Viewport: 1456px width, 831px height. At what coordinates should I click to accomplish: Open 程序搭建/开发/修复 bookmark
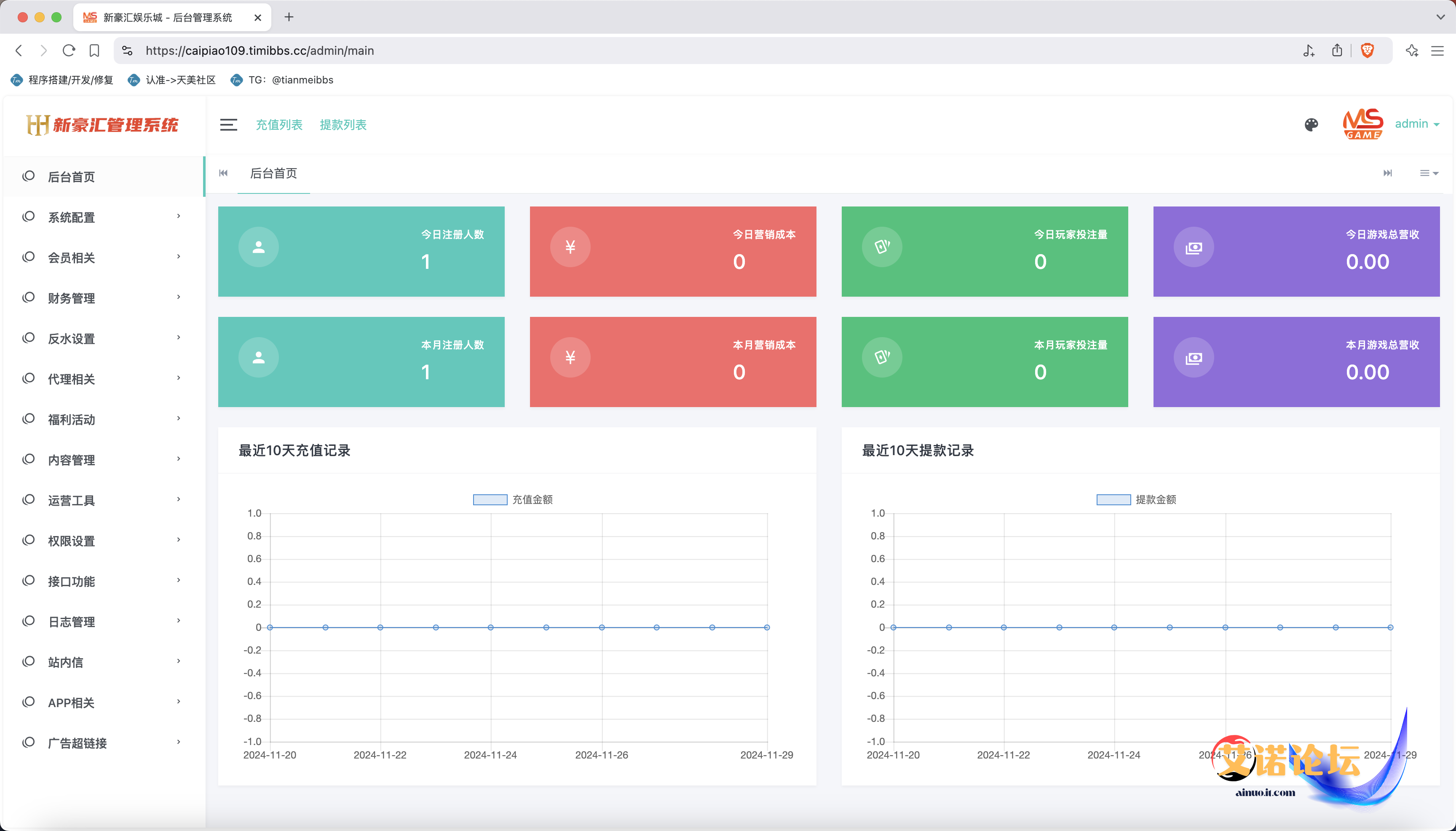point(62,80)
